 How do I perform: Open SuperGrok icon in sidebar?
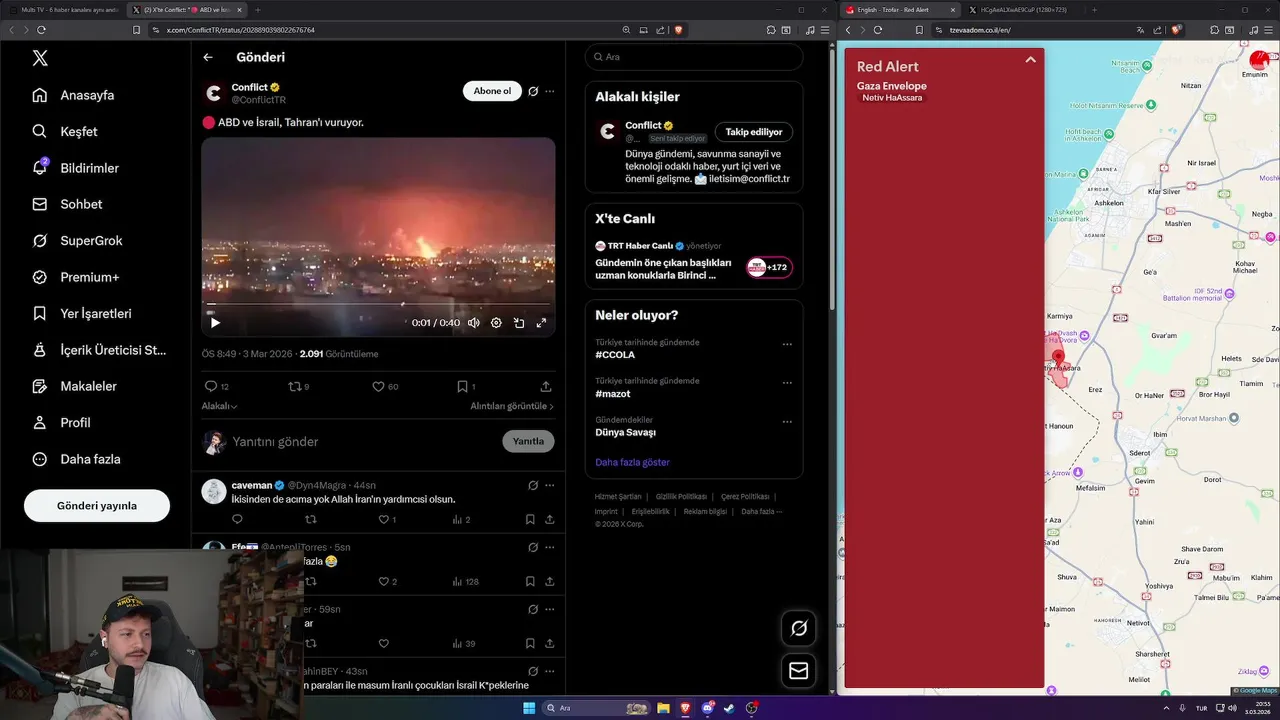(40, 241)
